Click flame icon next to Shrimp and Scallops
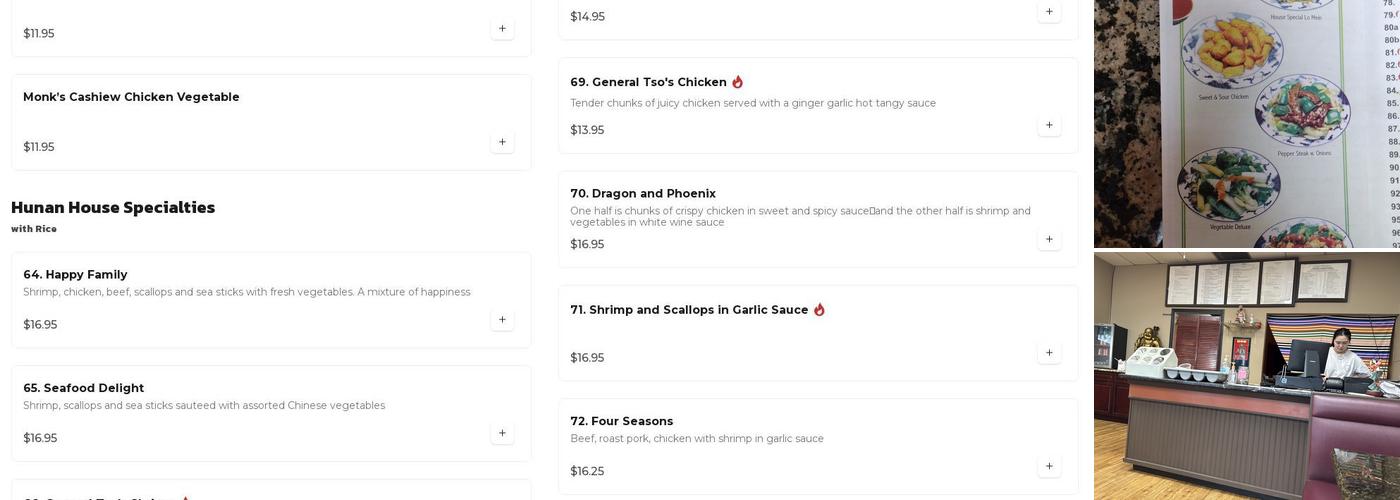 (x=819, y=310)
